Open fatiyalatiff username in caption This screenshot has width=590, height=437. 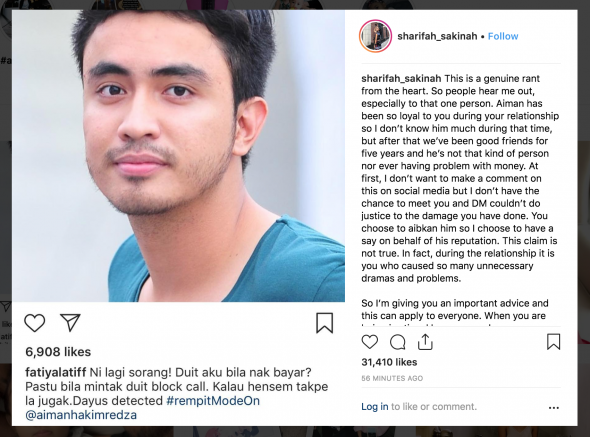click(x=56, y=372)
